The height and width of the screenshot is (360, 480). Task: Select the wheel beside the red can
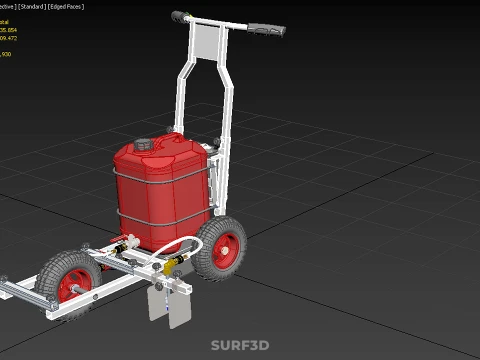219,248
